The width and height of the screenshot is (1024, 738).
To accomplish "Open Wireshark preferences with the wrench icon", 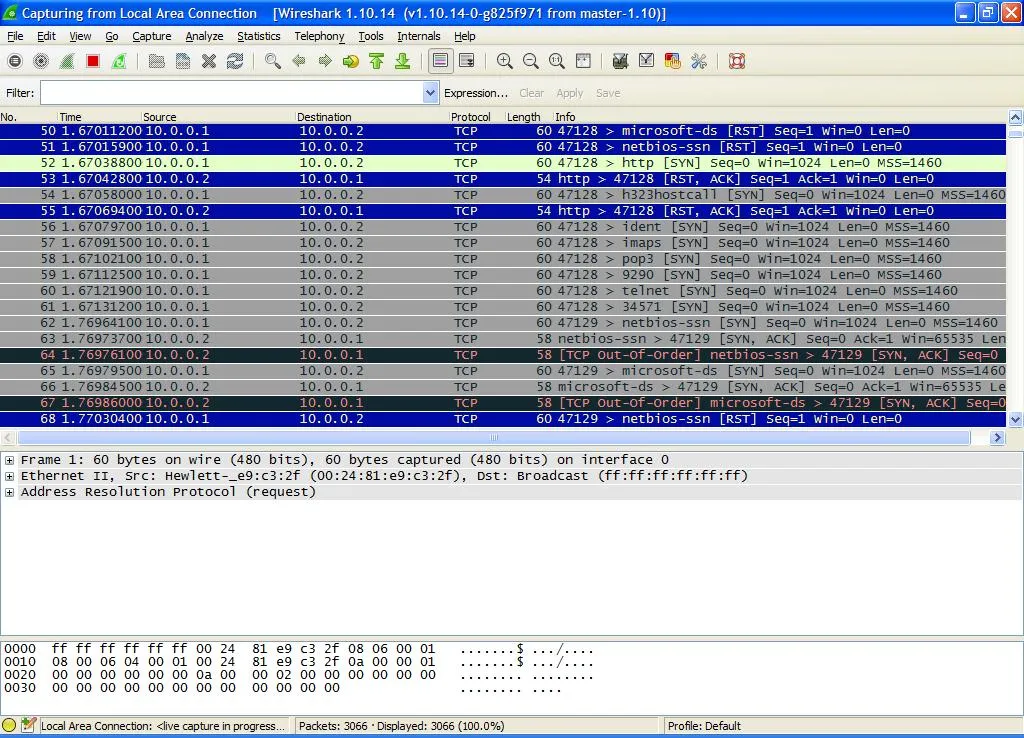I will [x=698, y=61].
